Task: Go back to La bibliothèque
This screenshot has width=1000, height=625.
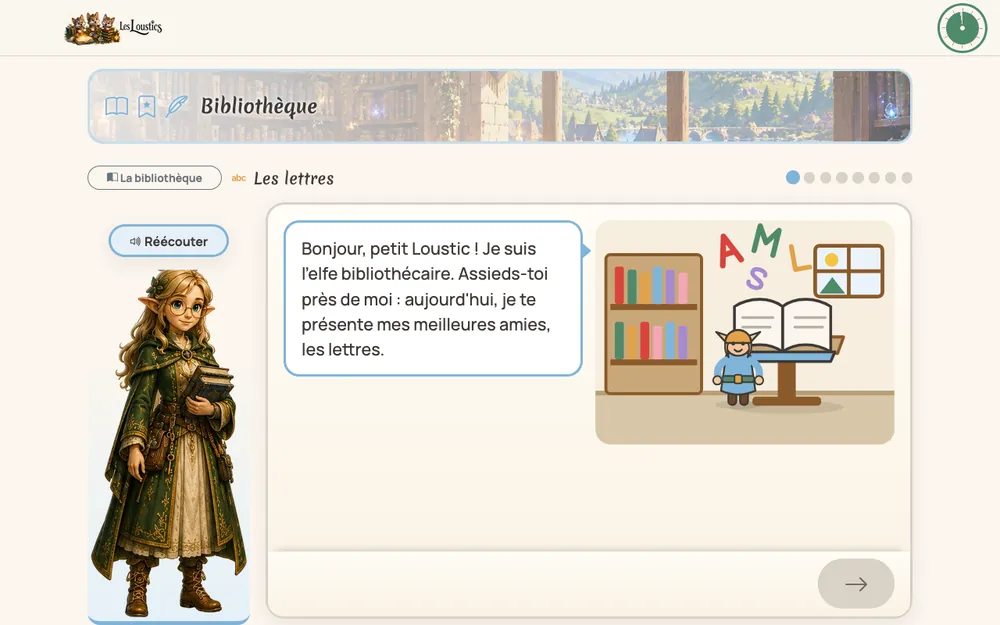Action: tap(154, 178)
